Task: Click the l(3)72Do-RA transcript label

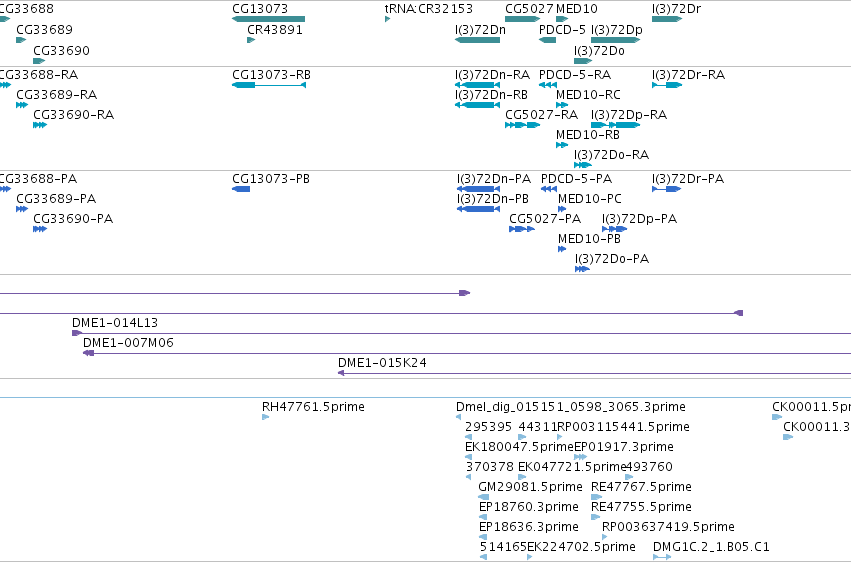Action: [x=612, y=155]
